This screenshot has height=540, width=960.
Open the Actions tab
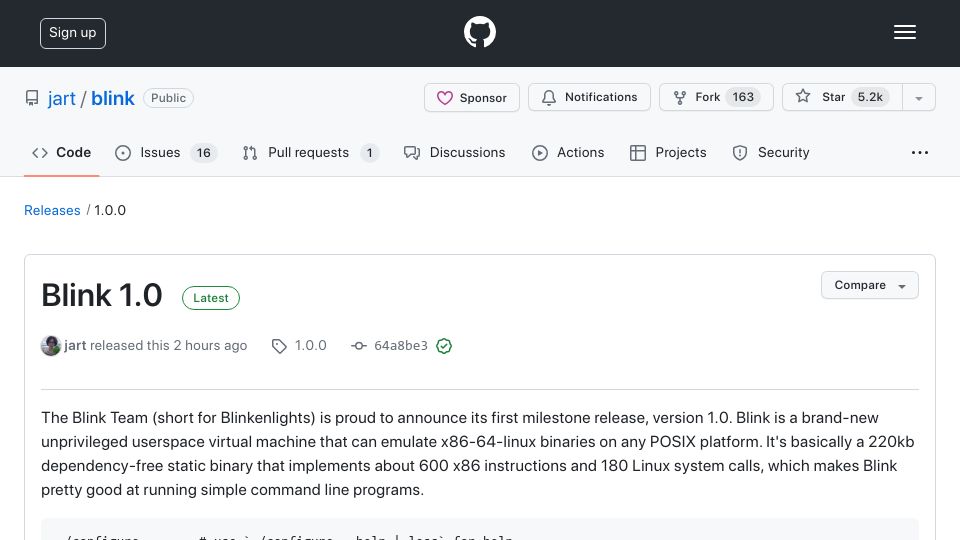pos(568,152)
